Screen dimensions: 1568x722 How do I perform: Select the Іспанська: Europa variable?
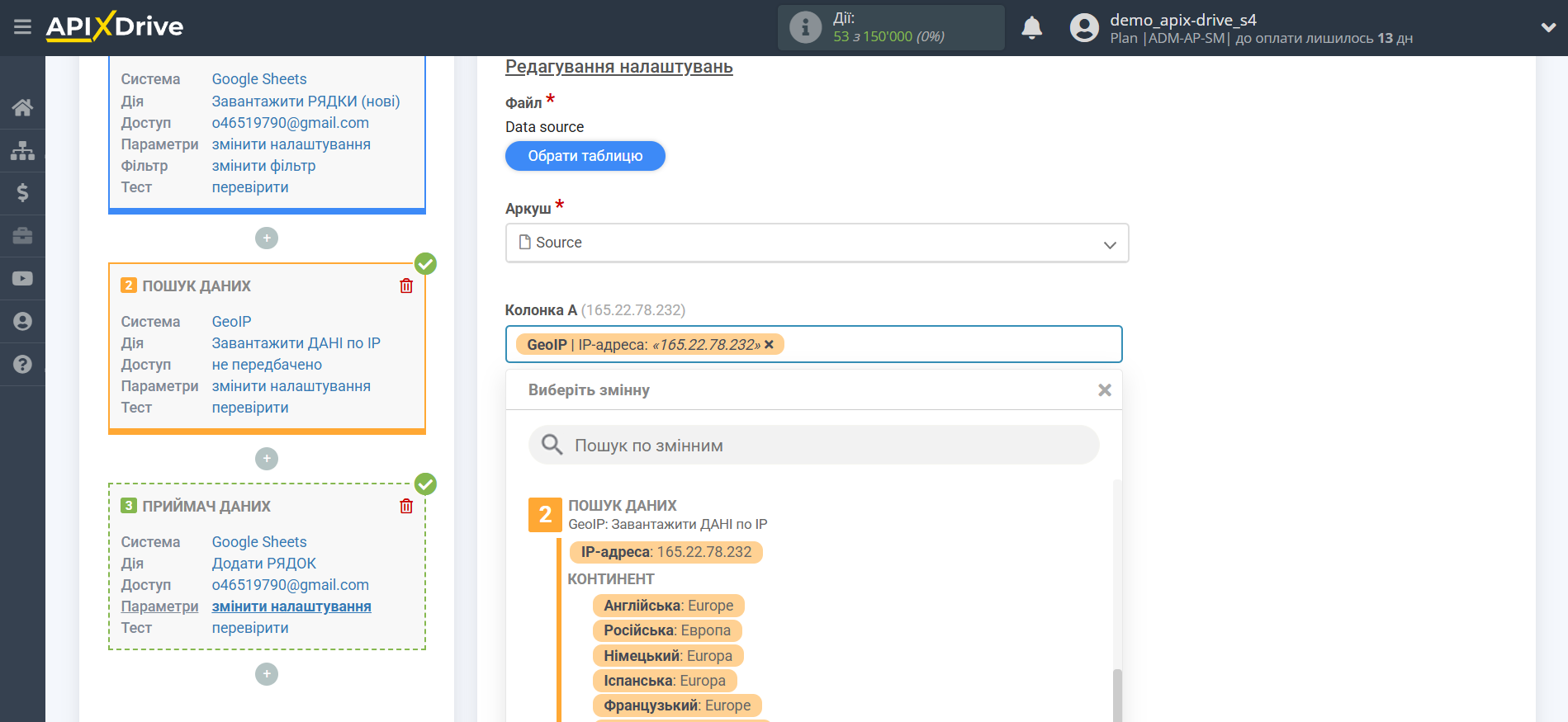click(x=664, y=681)
